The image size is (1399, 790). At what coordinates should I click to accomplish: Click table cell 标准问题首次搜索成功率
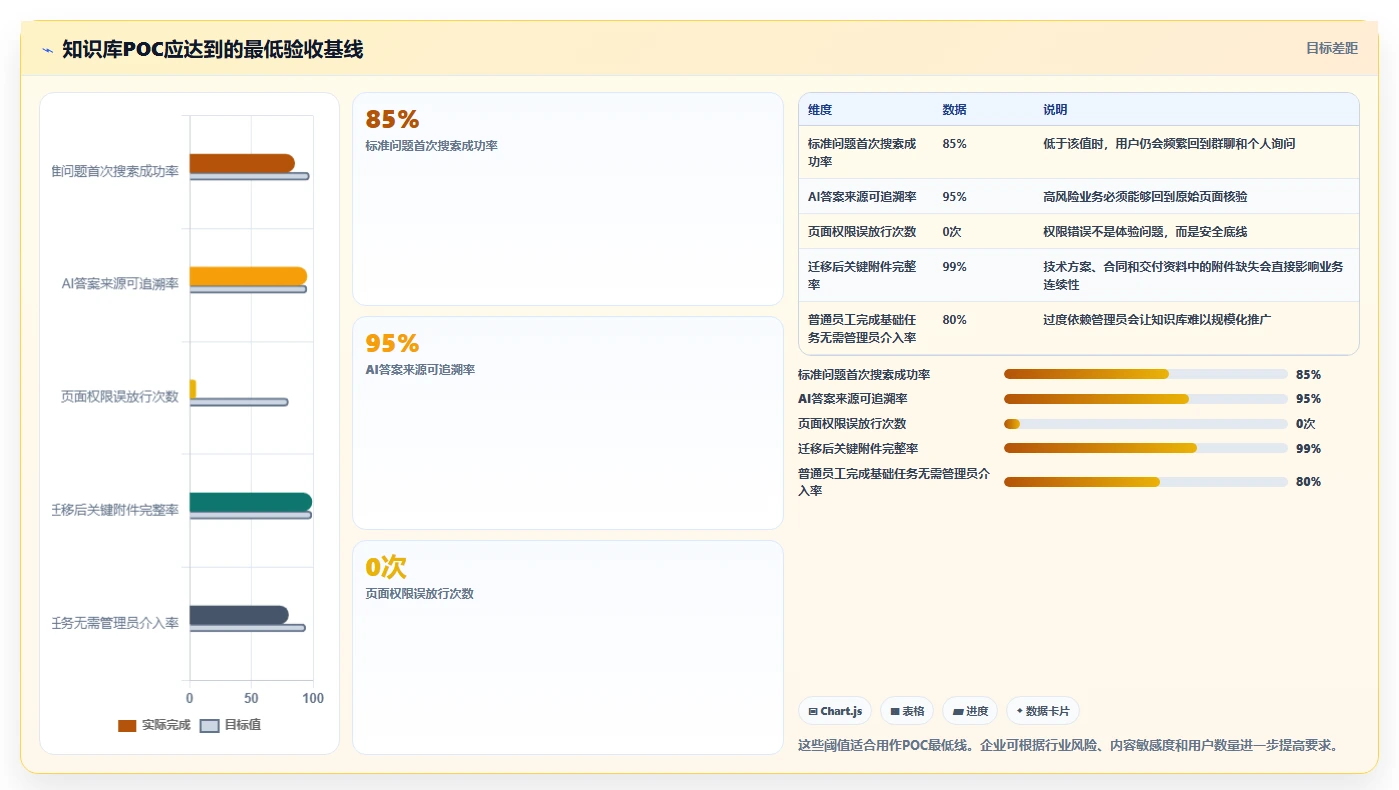click(862, 152)
